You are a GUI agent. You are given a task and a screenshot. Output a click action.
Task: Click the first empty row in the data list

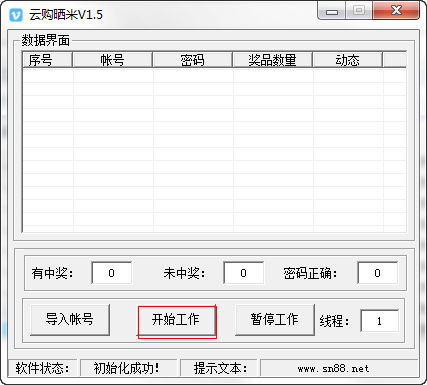(214, 76)
